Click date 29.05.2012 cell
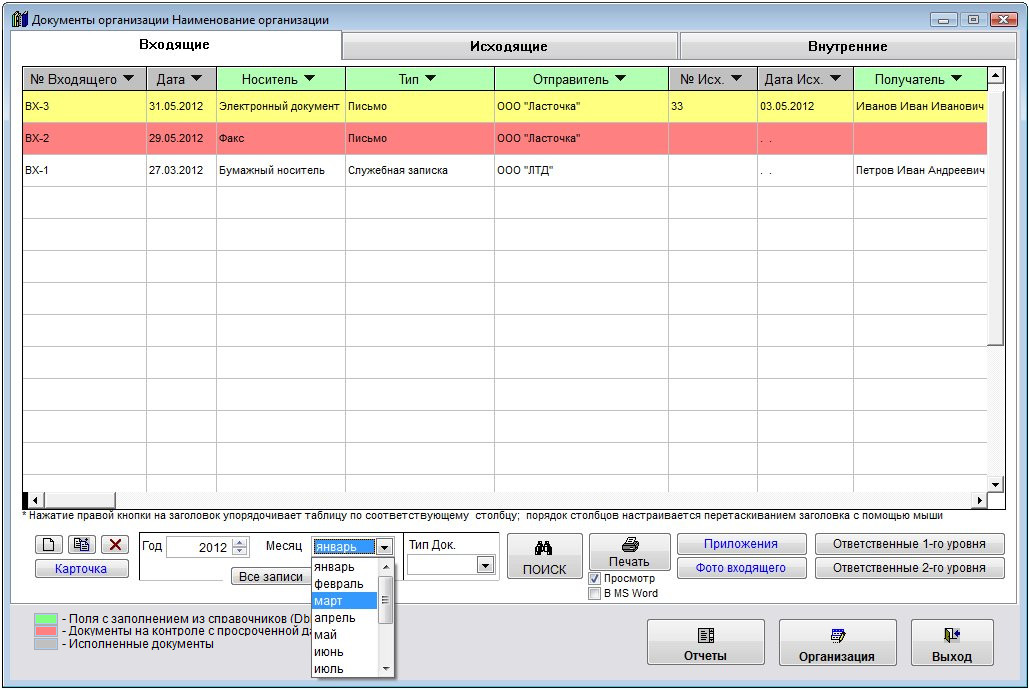 point(181,139)
